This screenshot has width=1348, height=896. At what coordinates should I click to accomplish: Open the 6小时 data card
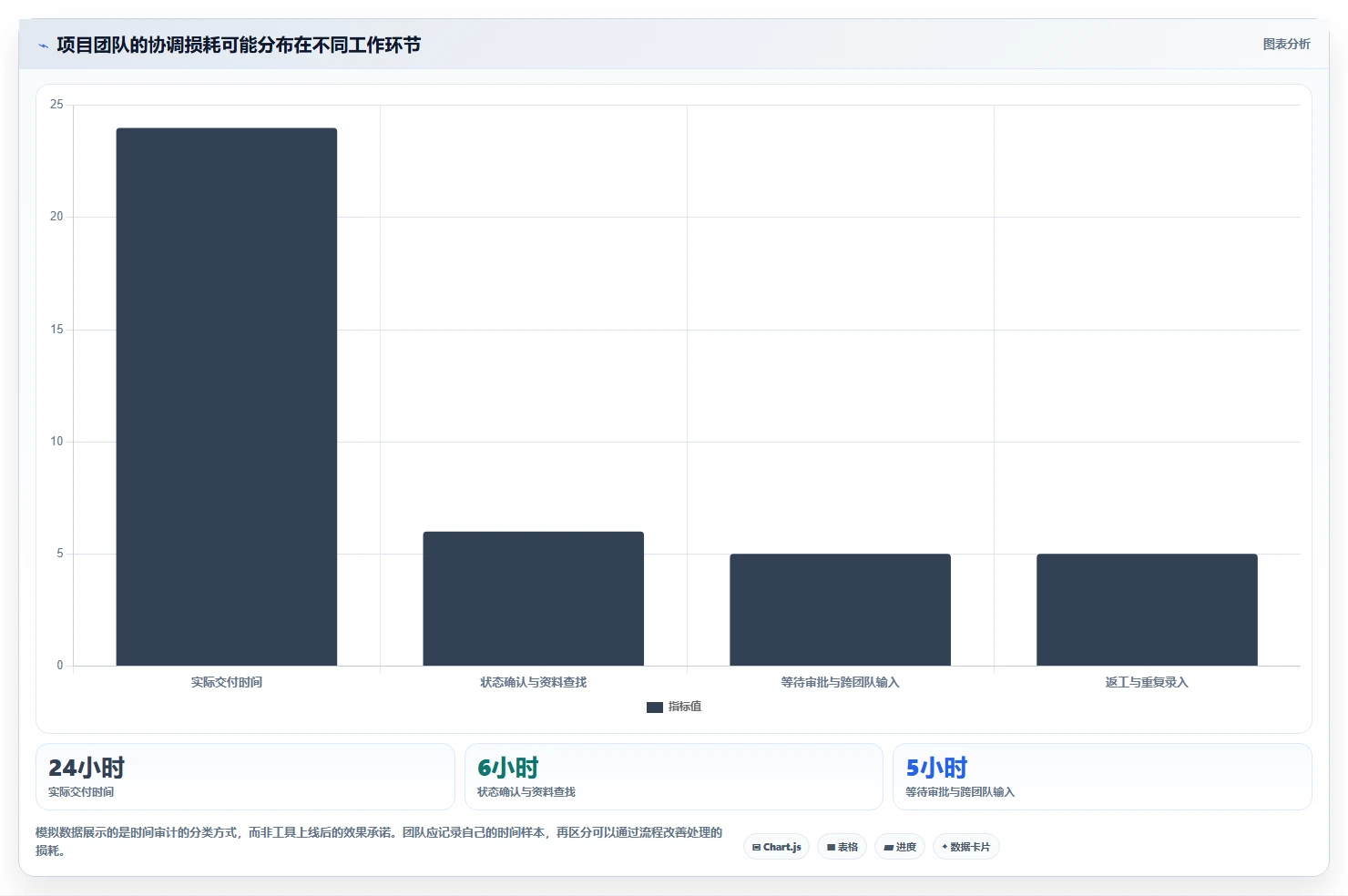(x=674, y=777)
